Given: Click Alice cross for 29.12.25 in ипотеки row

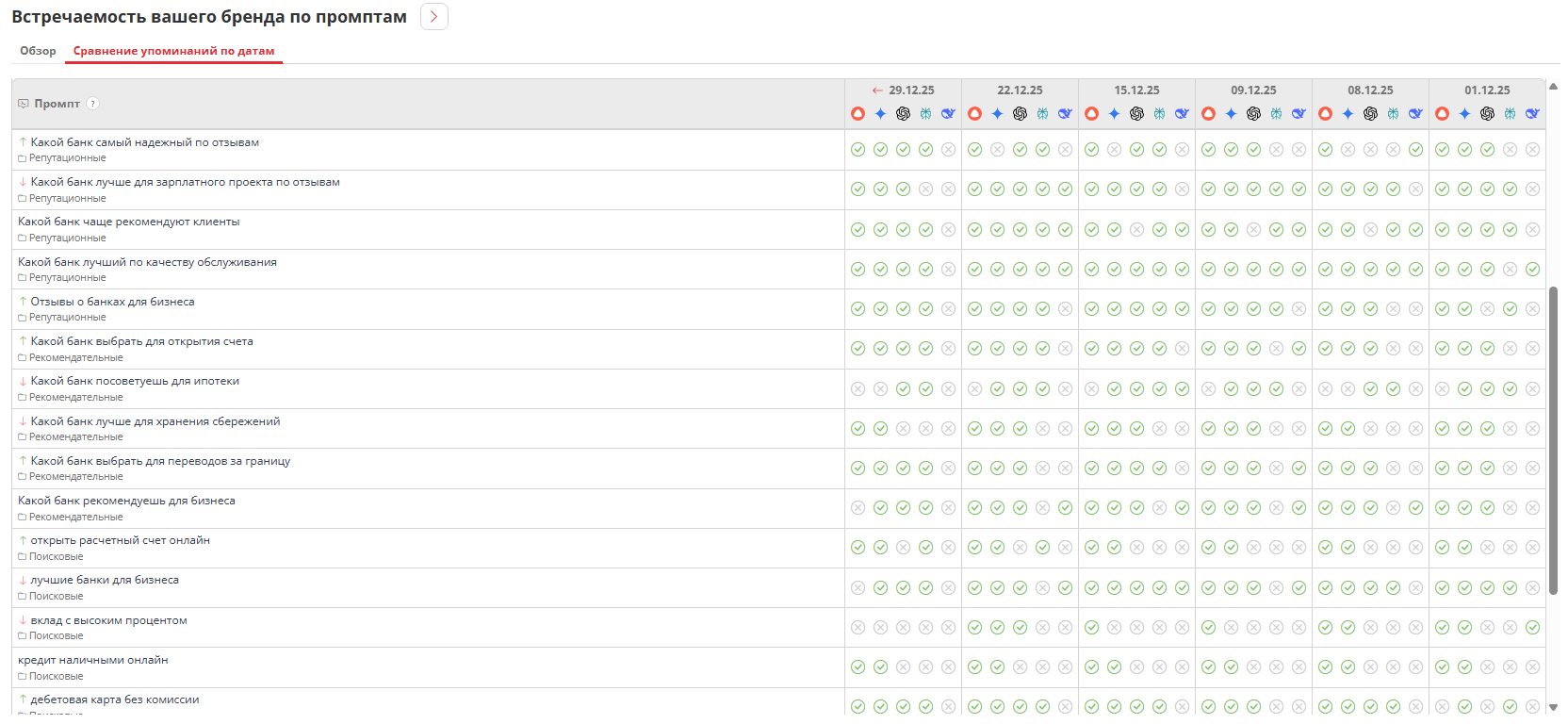Looking at the screenshot, I should pos(857,388).
